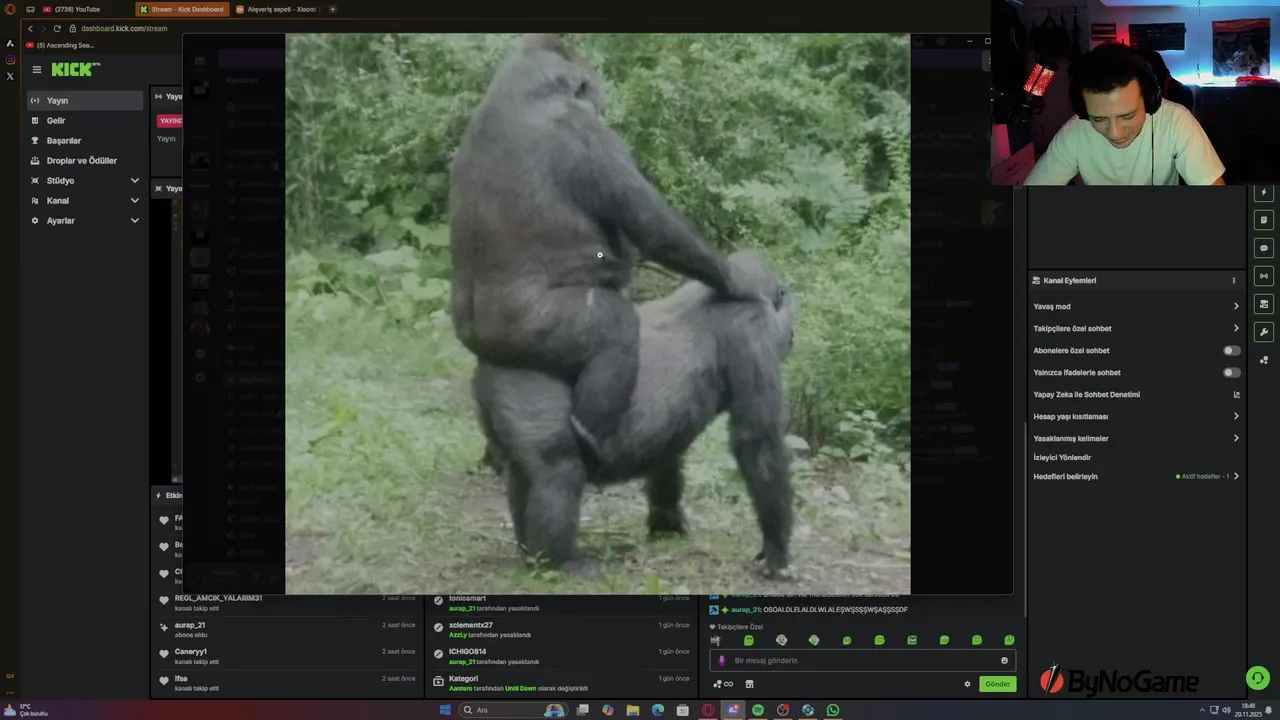Open Spotify from the taskbar
The height and width of the screenshot is (720, 1280).
coord(758,710)
